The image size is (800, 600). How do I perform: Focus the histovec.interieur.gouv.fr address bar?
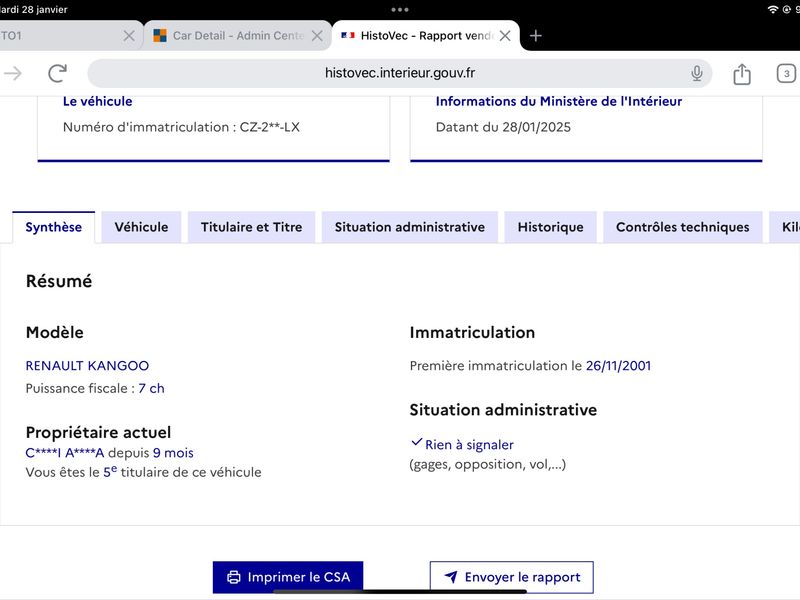point(399,73)
